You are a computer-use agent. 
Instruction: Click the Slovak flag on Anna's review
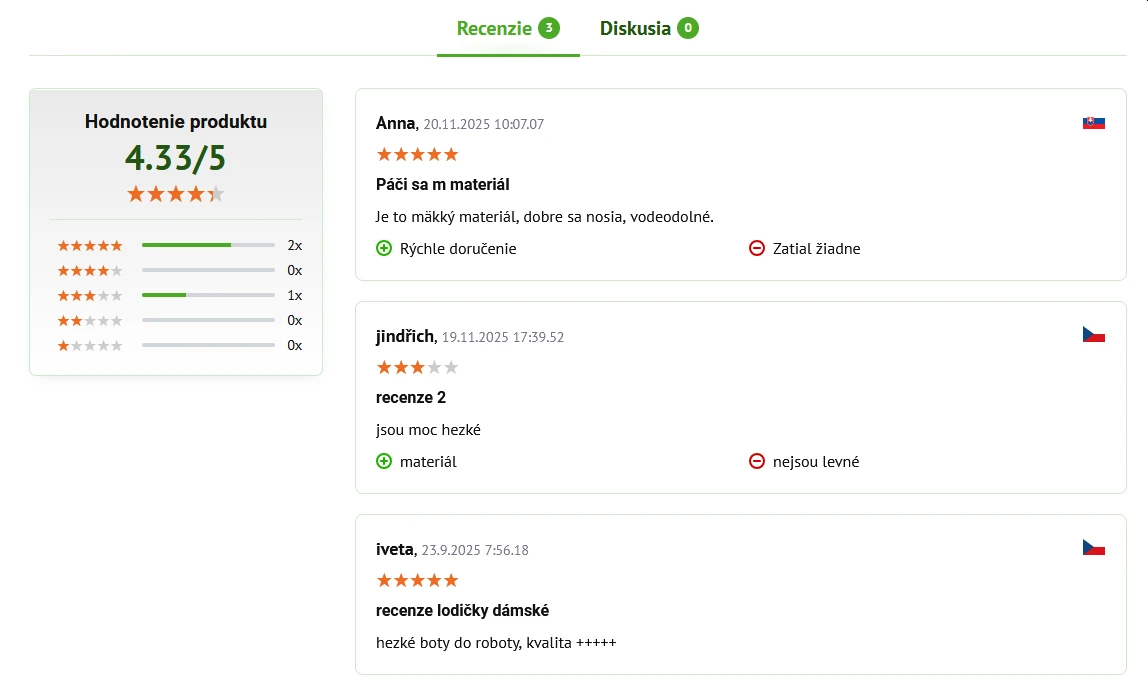1094,121
